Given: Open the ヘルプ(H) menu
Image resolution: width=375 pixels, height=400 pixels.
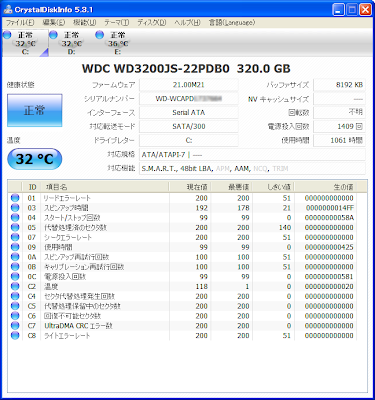Looking at the screenshot, I should [187, 23].
